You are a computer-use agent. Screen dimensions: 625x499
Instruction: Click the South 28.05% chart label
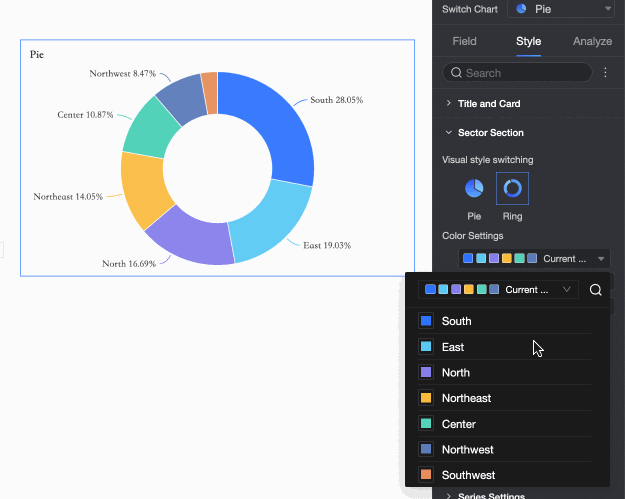click(336, 100)
